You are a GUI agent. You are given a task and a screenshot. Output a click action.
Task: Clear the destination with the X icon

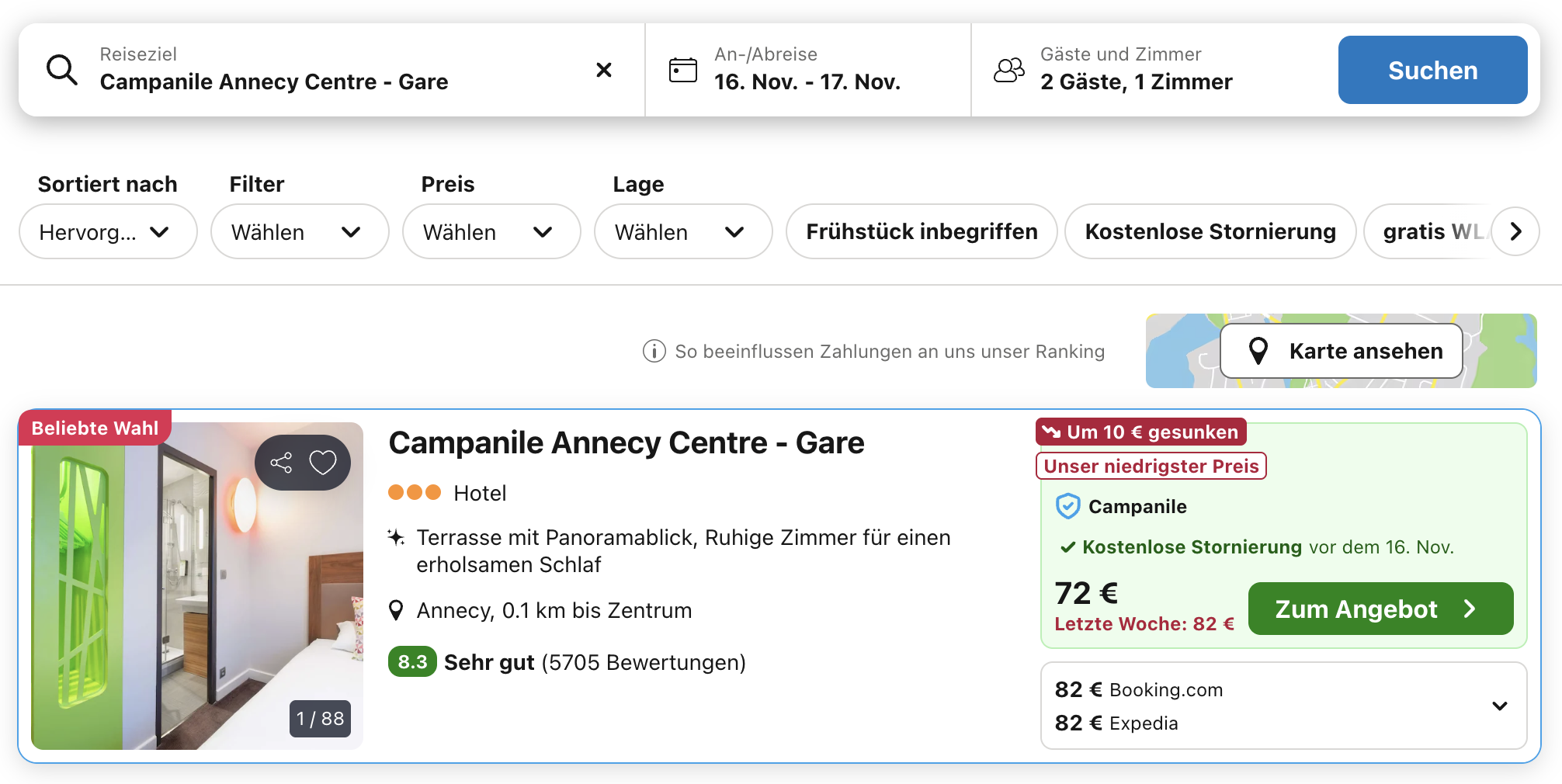click(604, 70)
